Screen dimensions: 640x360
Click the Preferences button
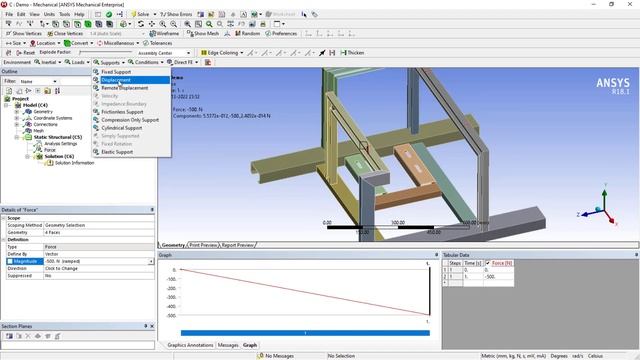(281, 33)
